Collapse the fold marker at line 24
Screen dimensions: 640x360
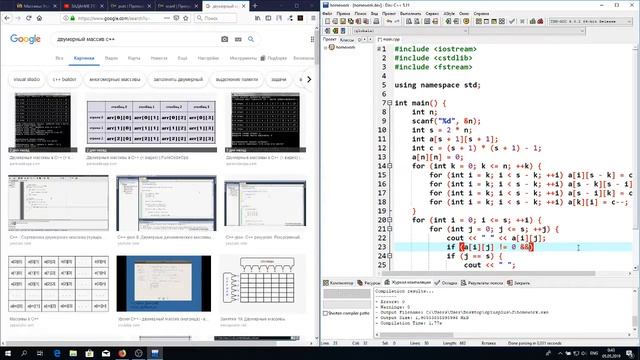point(390,256)
